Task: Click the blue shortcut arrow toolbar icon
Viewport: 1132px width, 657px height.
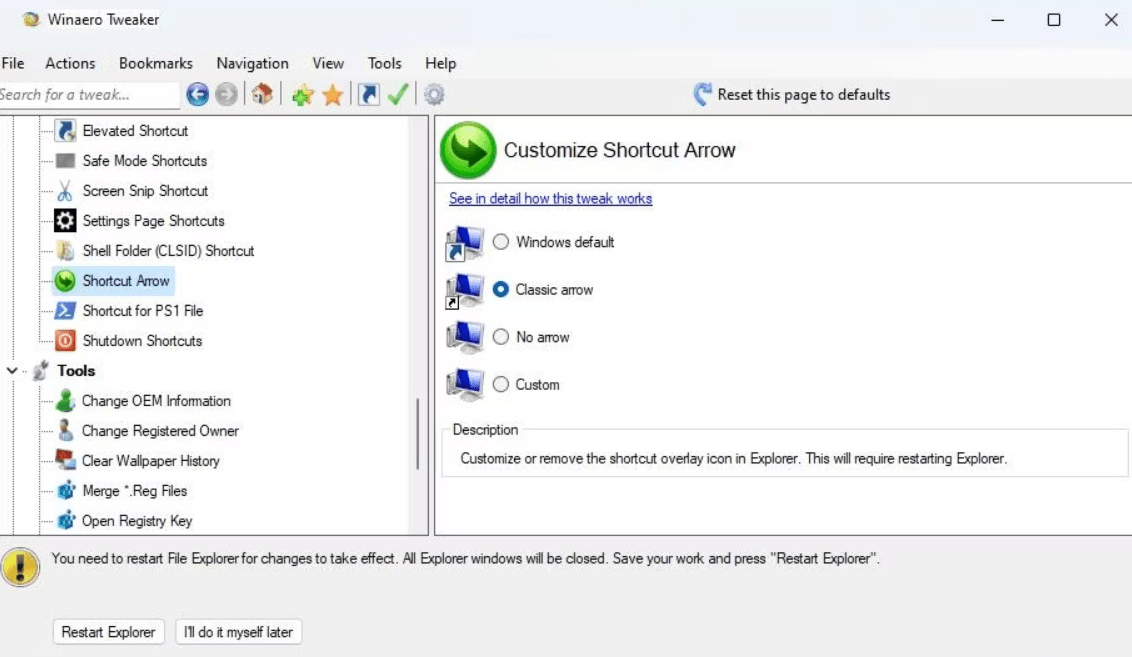Action: 369,95
